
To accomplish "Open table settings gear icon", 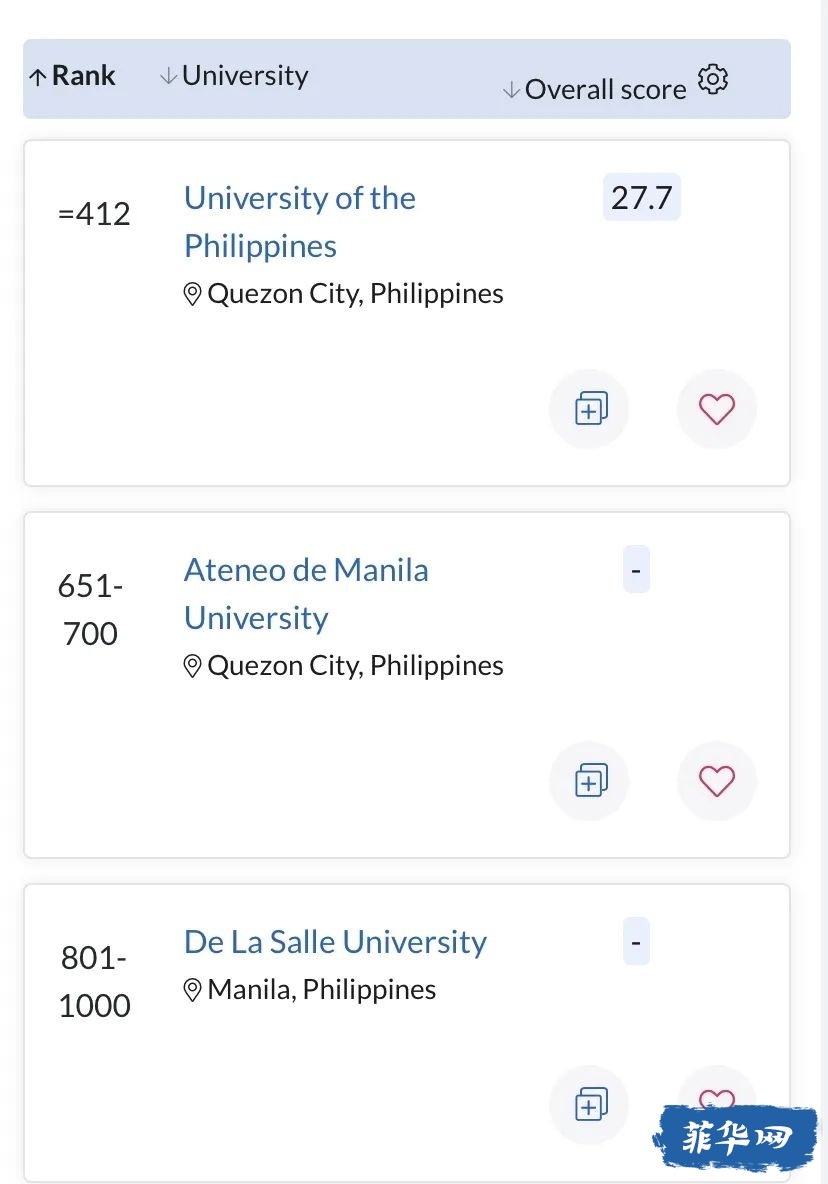I will [713, 79].
